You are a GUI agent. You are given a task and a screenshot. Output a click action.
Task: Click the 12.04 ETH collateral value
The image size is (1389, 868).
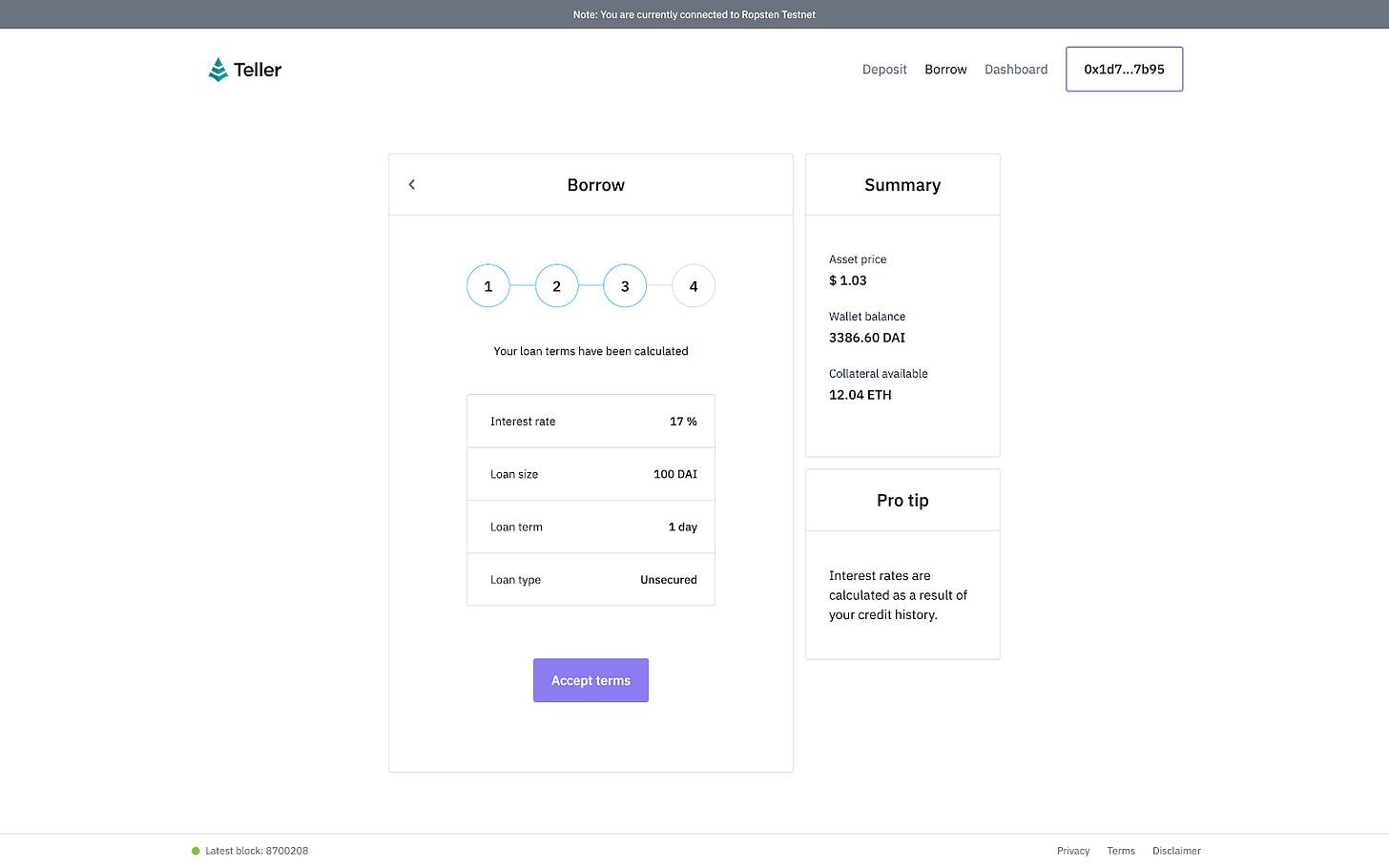coord(860,395)
